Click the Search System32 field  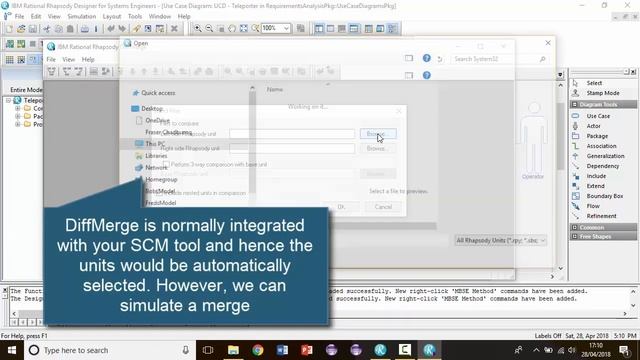[500, 59]
